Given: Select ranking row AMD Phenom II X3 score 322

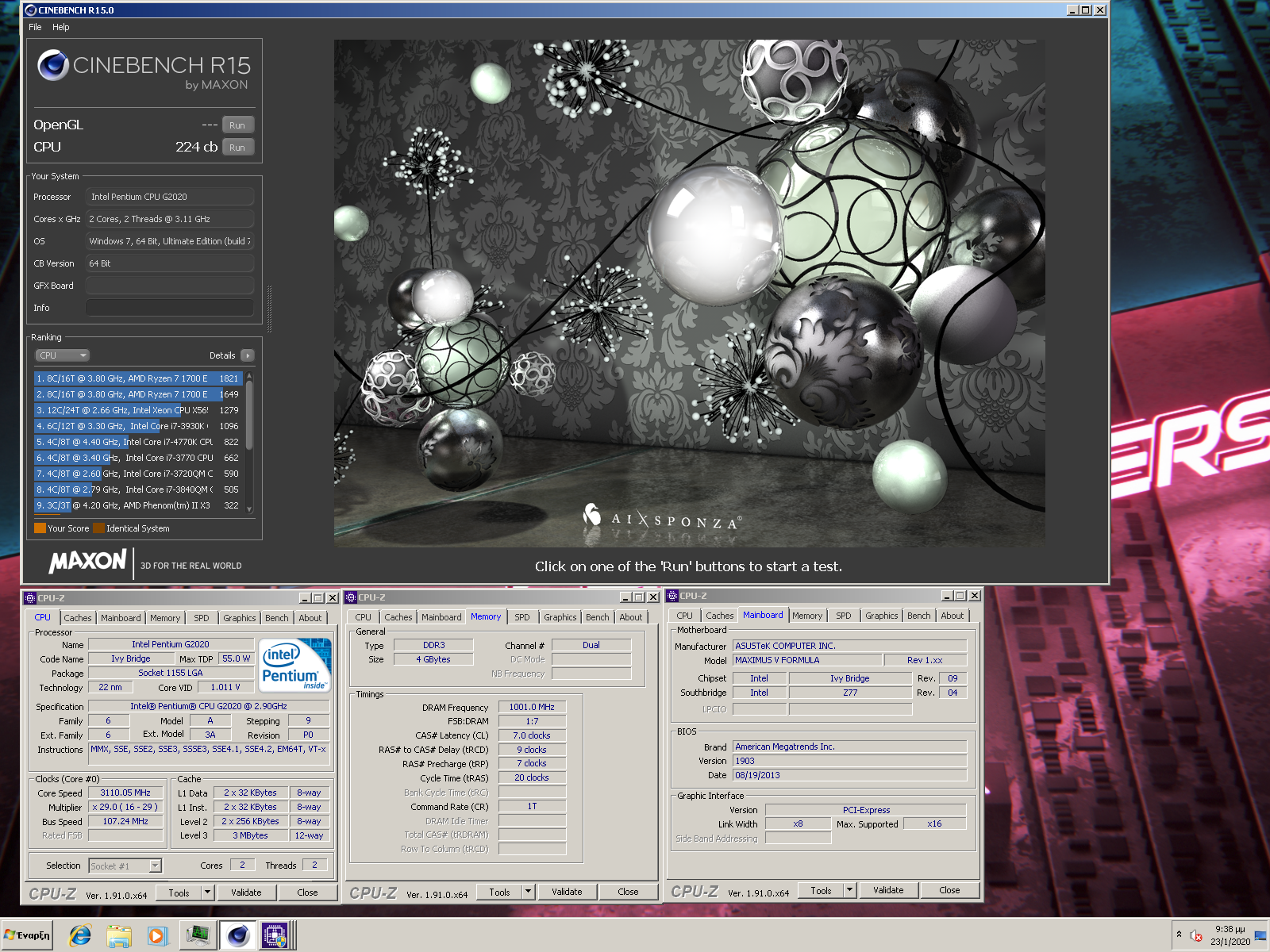Looking at the screenshot, I should point(138,505).
